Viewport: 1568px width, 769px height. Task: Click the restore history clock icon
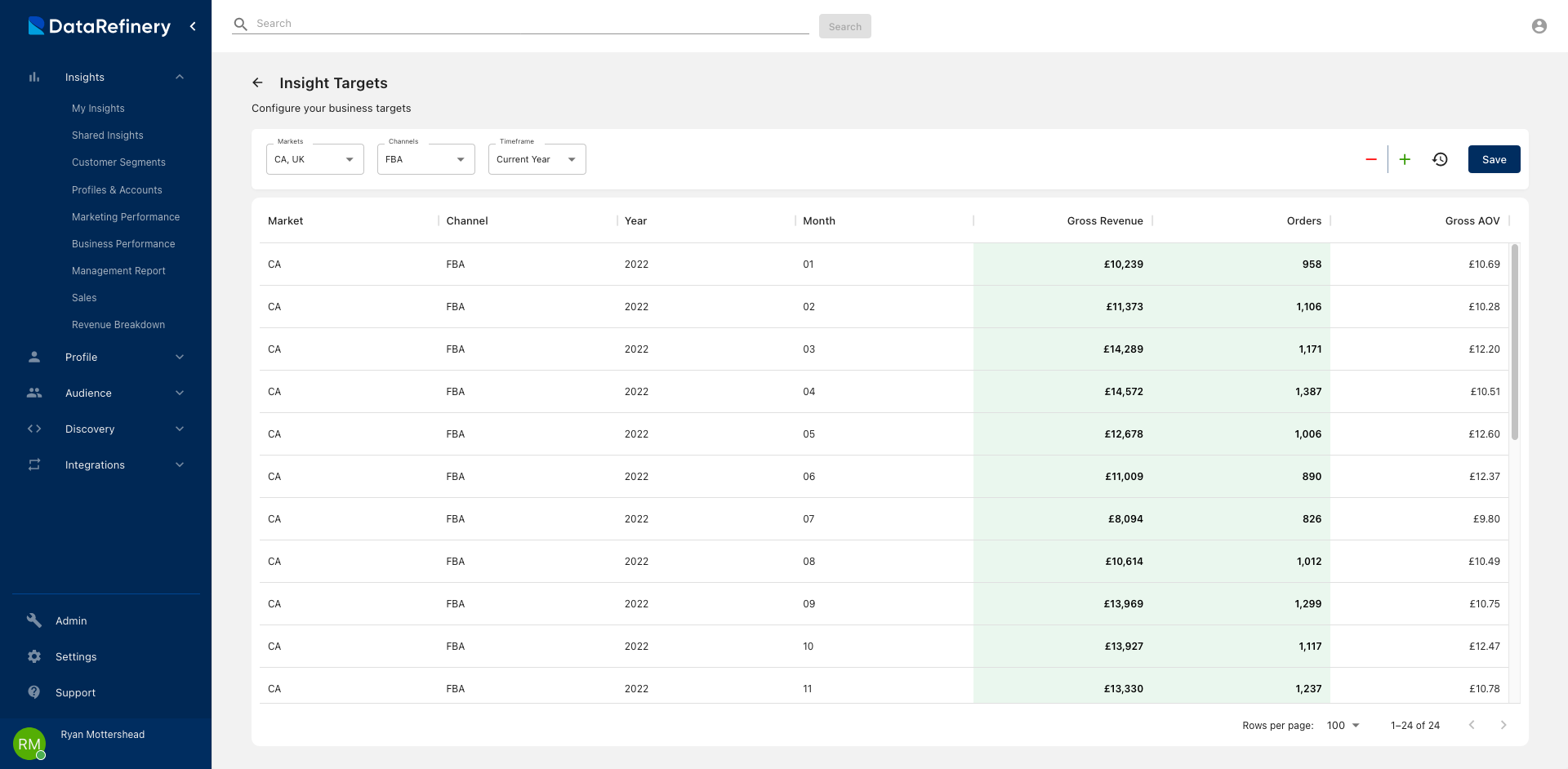[1440, 159]
